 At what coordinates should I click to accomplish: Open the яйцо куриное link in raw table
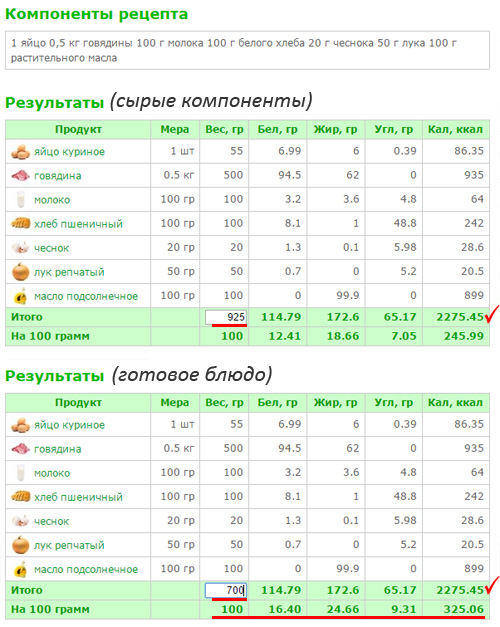(69, 152)
